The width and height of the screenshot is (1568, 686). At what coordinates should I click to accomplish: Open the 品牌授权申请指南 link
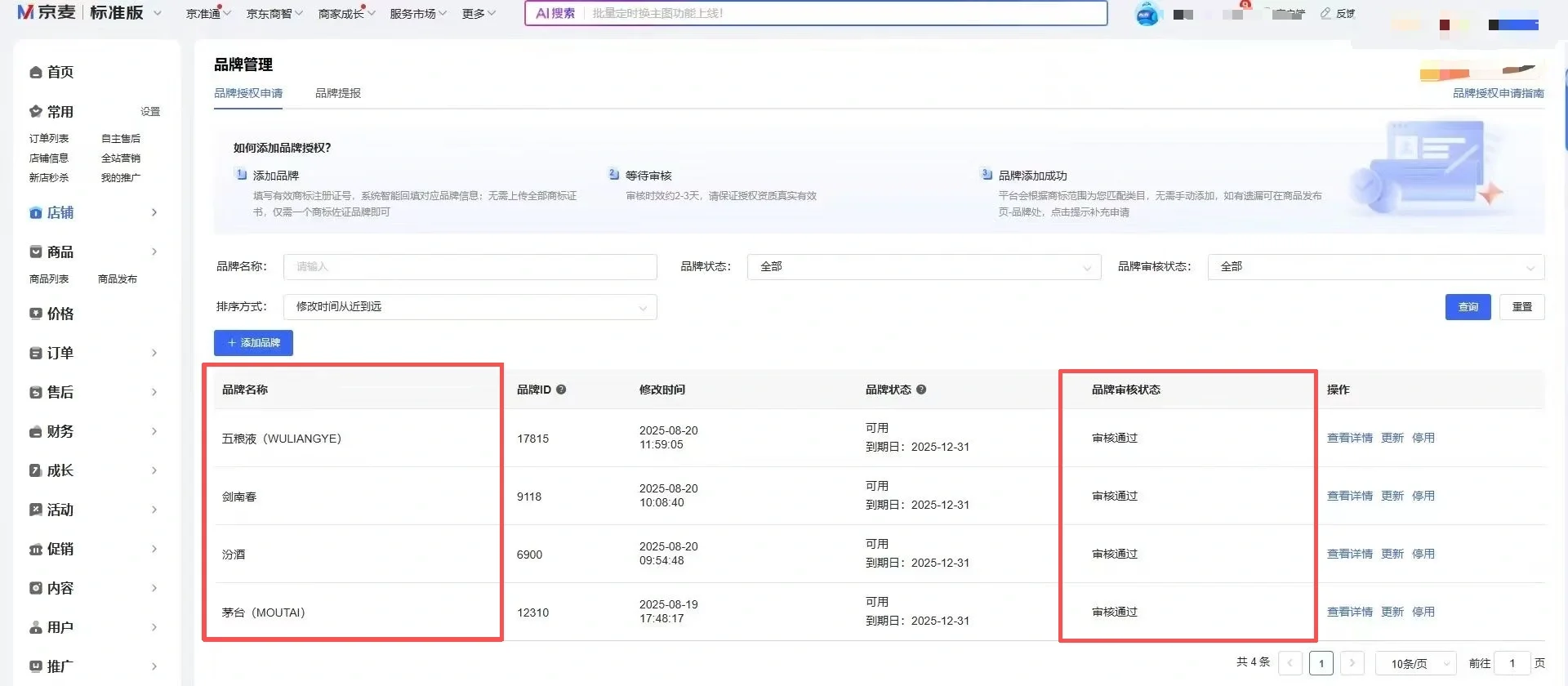1498,93
